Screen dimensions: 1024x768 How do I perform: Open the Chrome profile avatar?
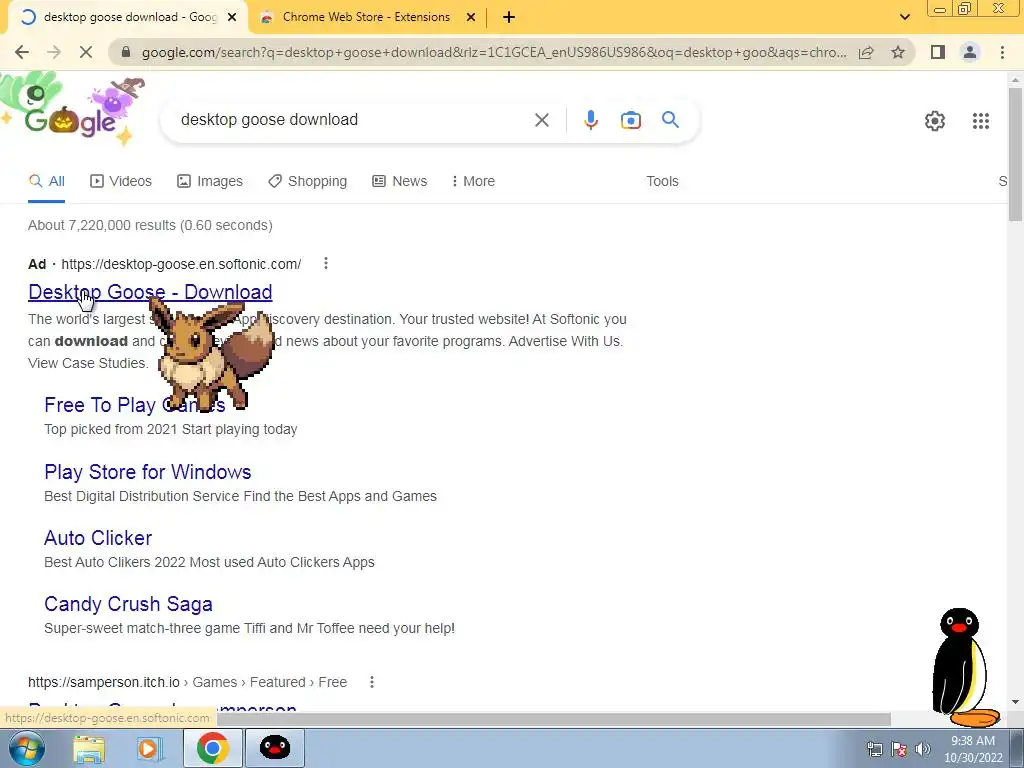point(970,52)
